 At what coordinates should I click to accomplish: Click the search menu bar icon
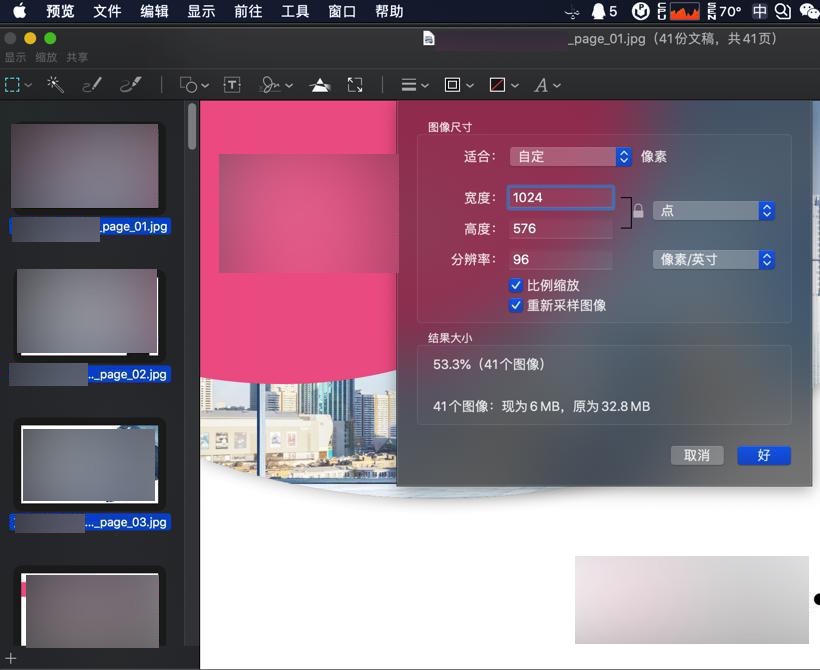783,11
